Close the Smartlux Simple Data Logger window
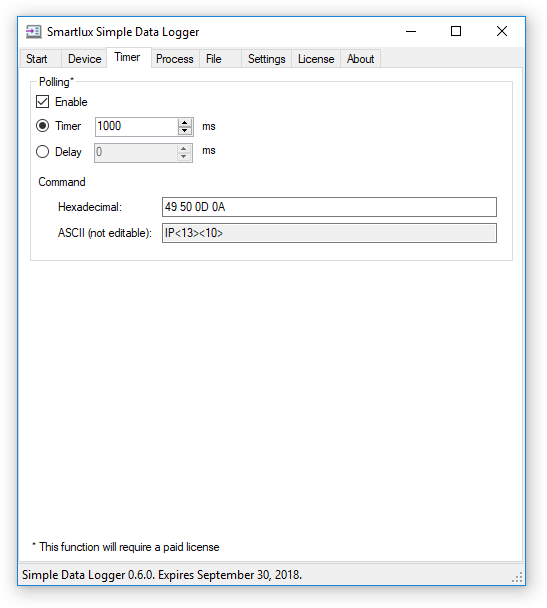 pyautogui.click(x=502, y=31)
